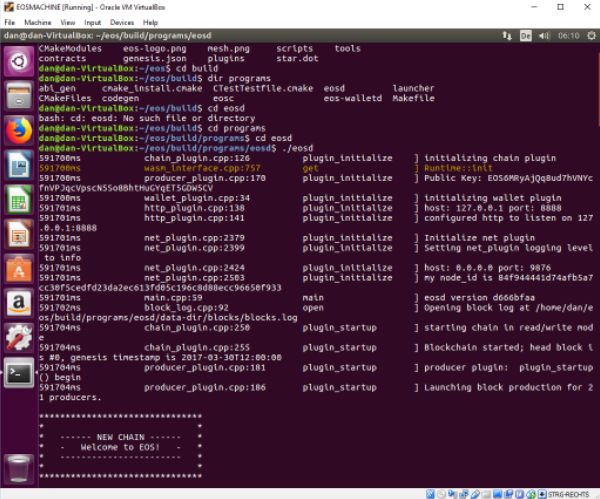Click 'host: 127.0.0.1 port: 8888' message
The height and width of the screenshot is (499, 600).
[x=493, y=208]
